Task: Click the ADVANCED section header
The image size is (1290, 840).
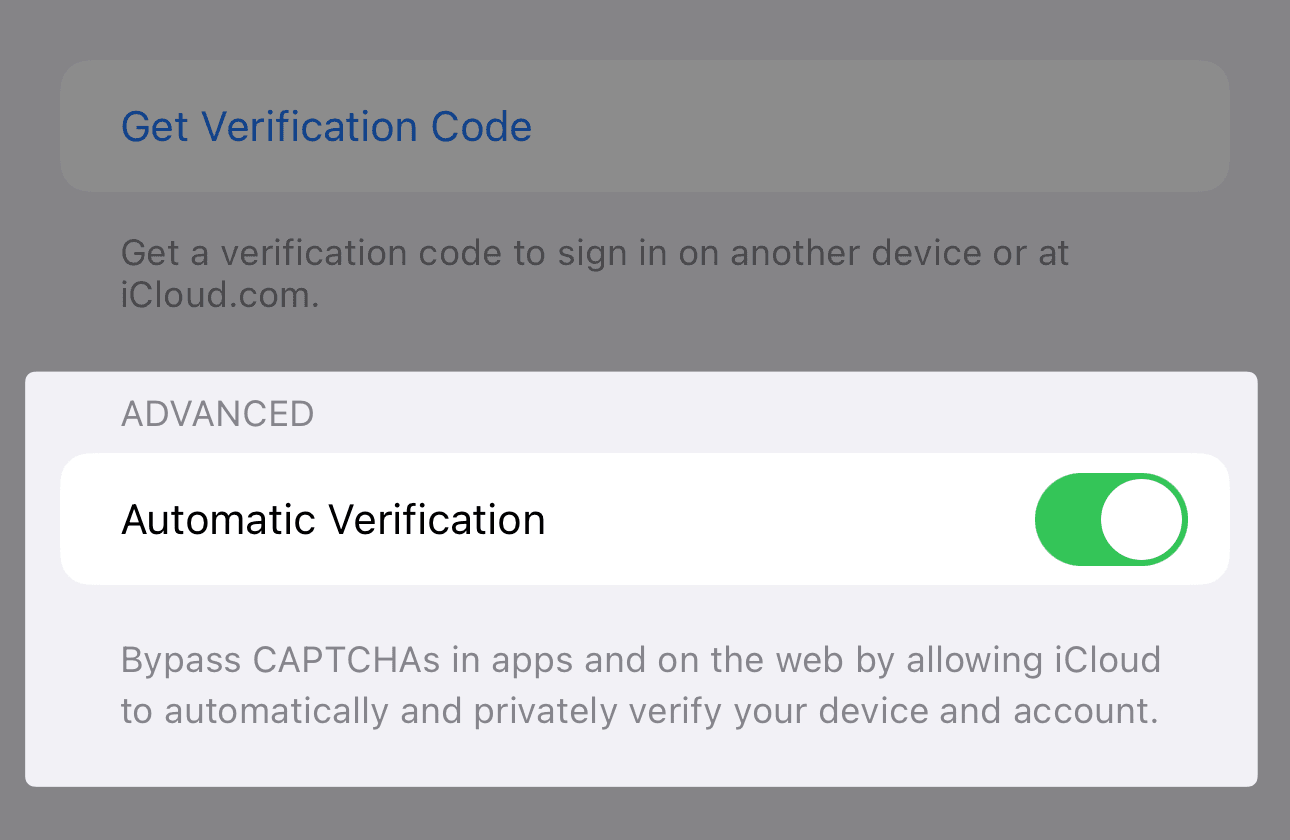Action: (x=217, y=413)
